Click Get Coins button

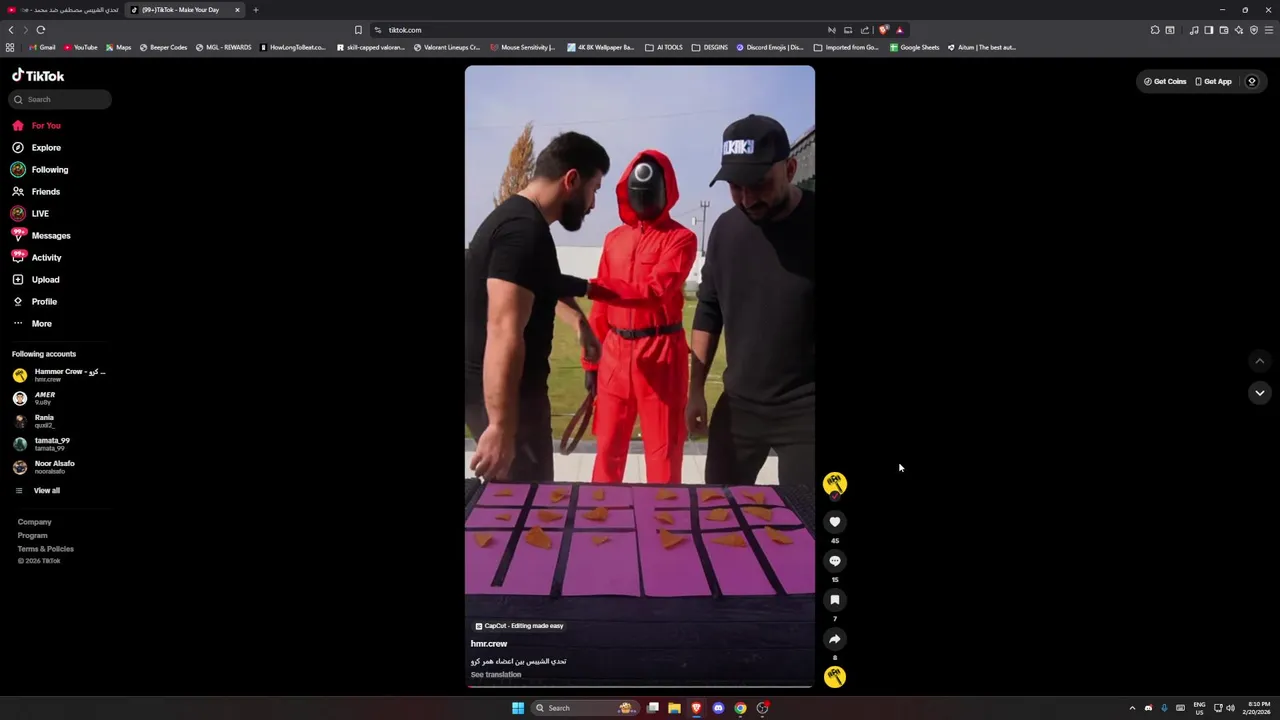[x=1165, y=82]
